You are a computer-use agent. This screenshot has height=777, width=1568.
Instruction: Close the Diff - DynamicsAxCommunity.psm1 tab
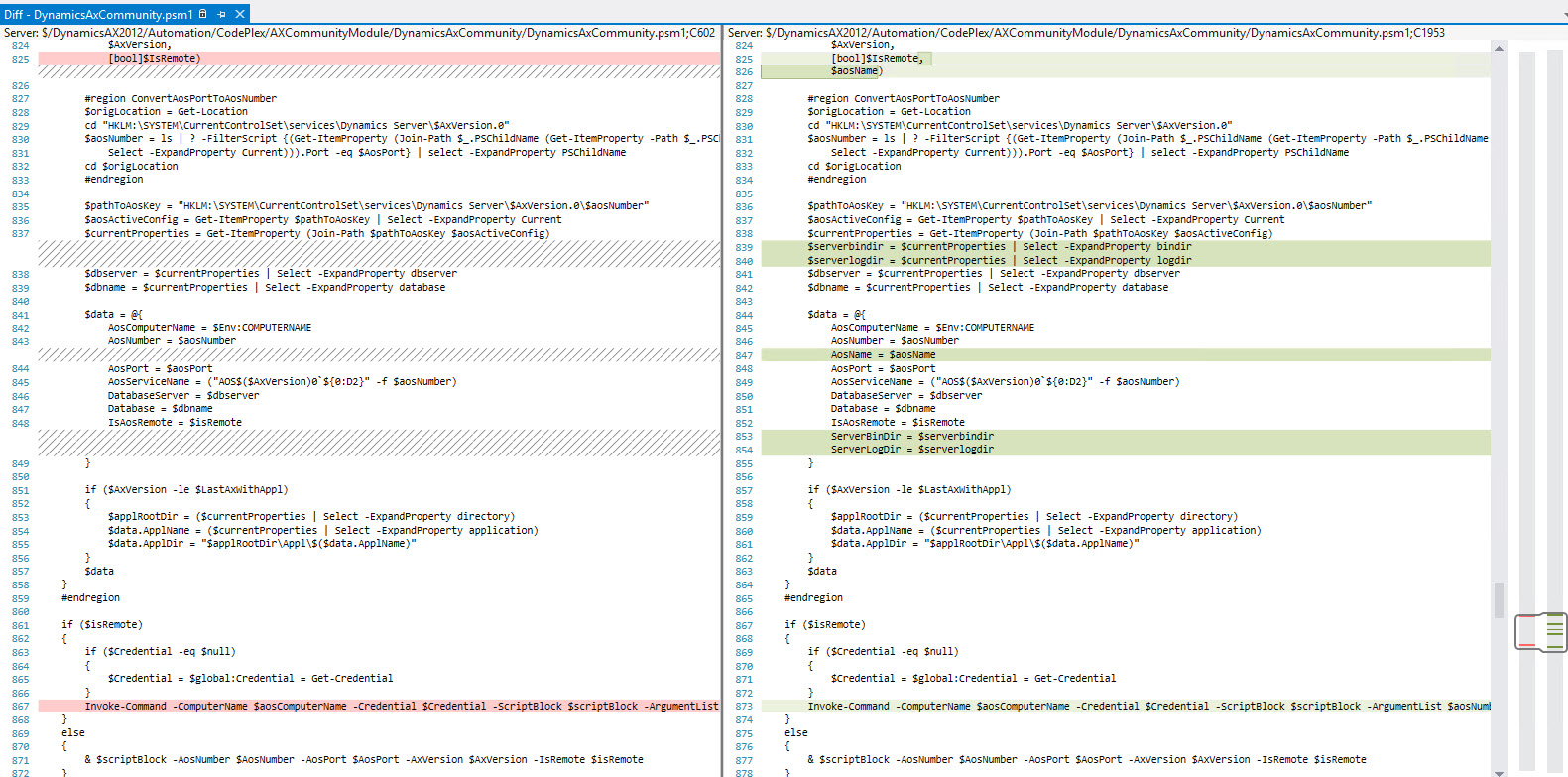240,14
